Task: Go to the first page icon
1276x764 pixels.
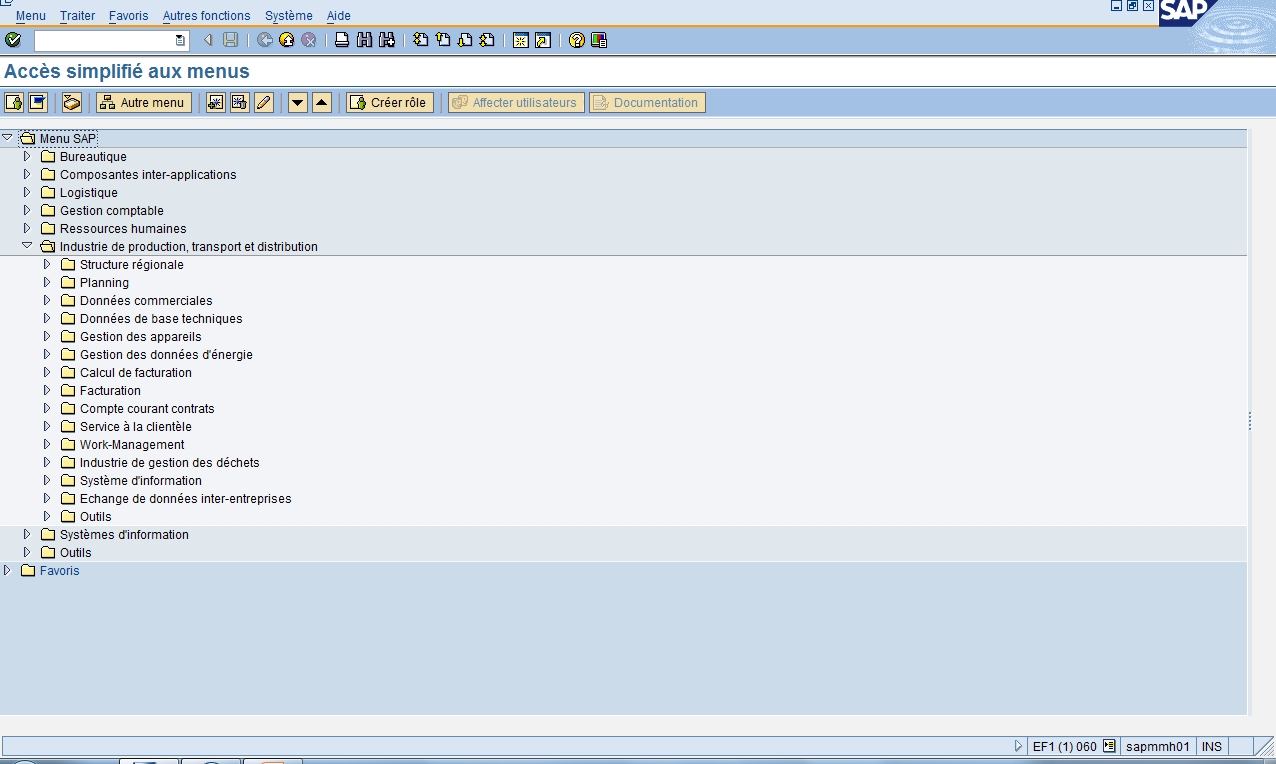Action: pos(421,40)
